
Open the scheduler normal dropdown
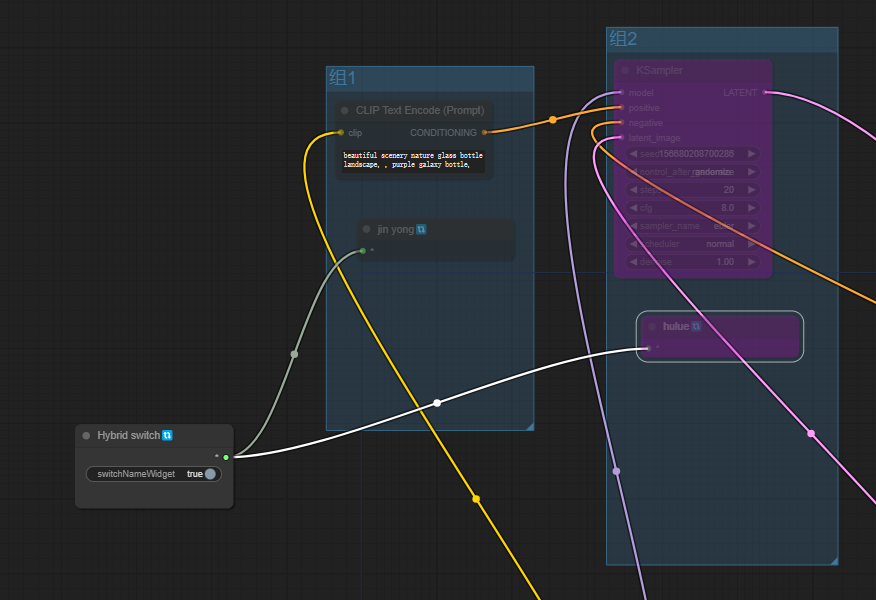(692, 244)
